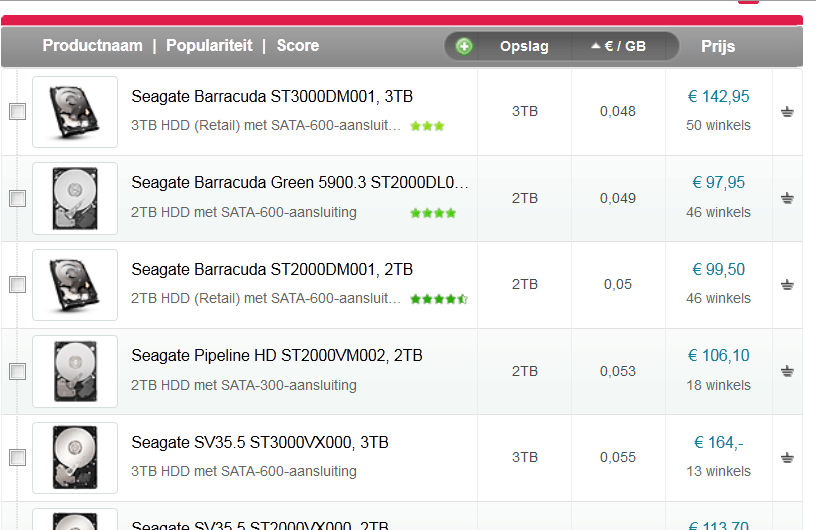
Task: Tick checkbox for Barracuda Green 5900.3
Action: click(x=18, y=198)
